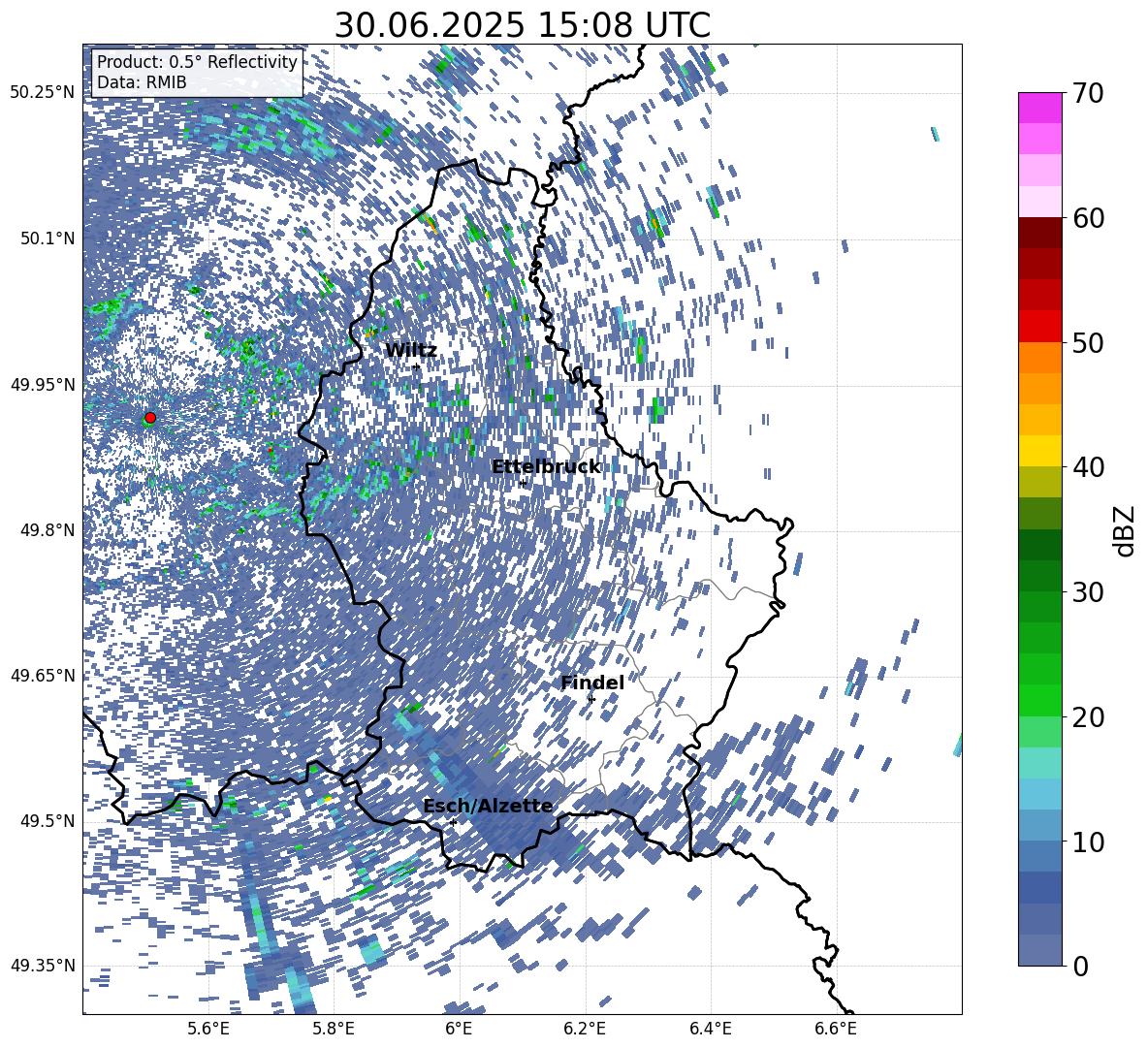The image size is (1148, 1048).
Task: Click the 49.95°N latitude tick label
Action: coord(43,385)
